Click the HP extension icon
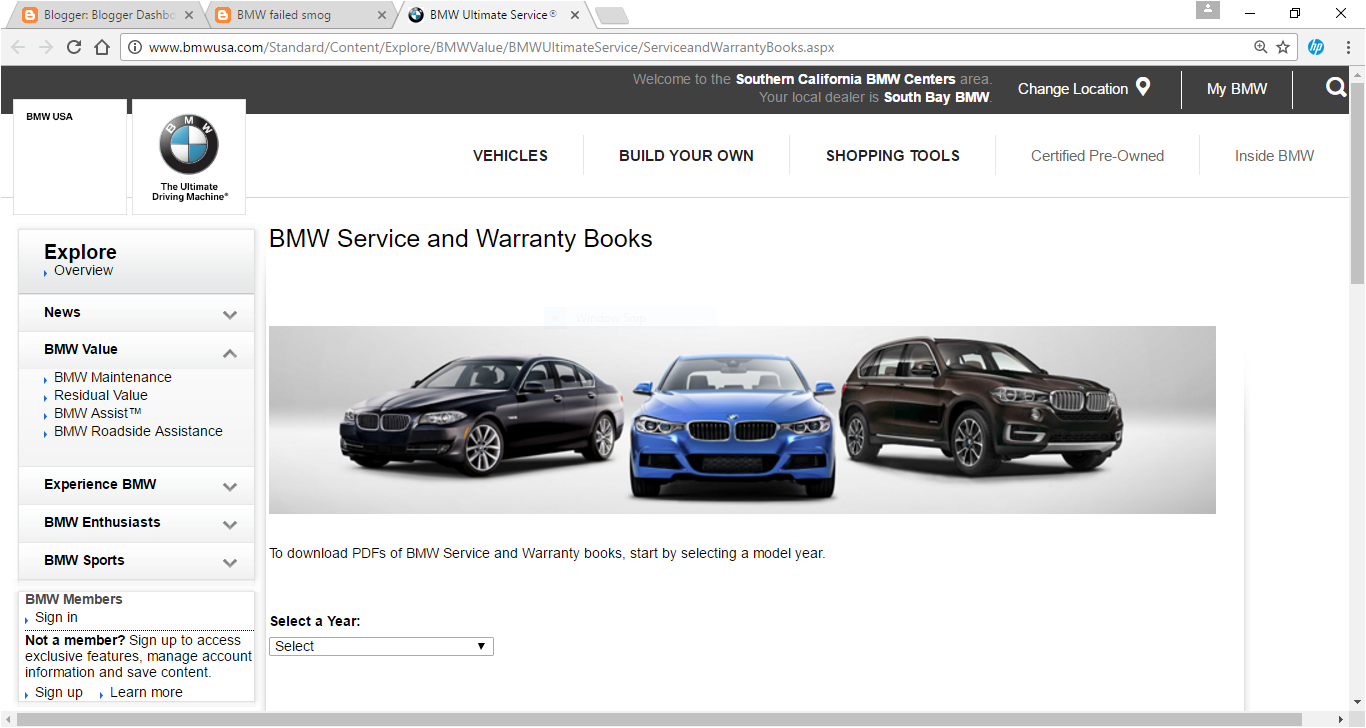 click(1316, 47)
